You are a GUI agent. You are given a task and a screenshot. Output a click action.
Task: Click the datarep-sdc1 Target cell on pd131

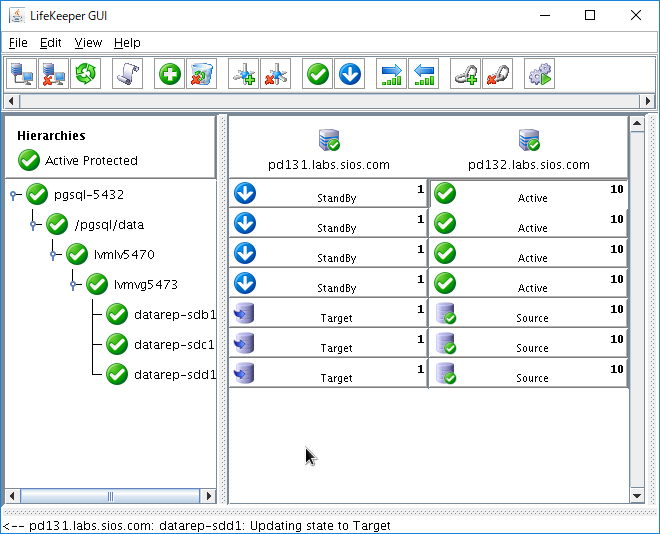tap(328, 343)
